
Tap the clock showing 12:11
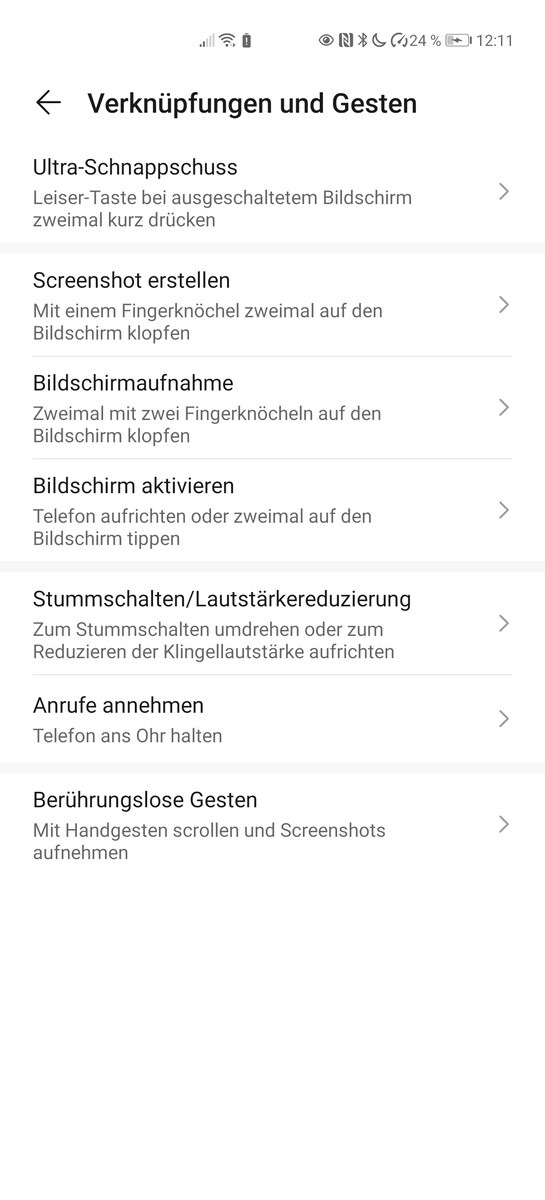point(494,40)
